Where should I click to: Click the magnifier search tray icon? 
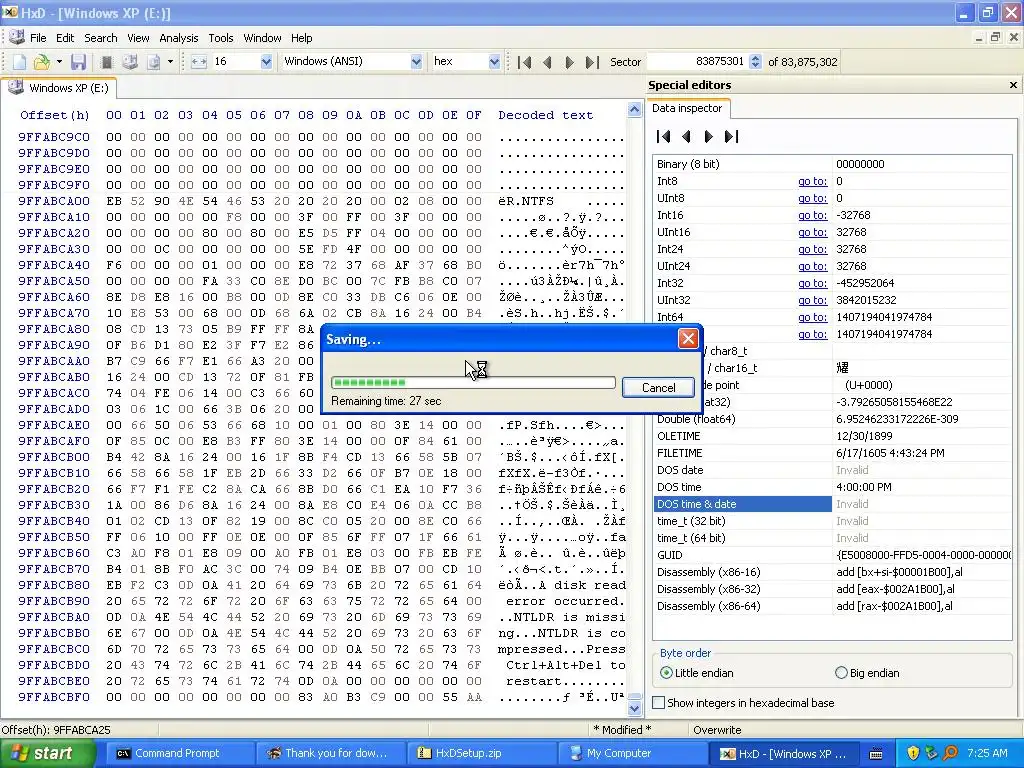coord(950,754)
